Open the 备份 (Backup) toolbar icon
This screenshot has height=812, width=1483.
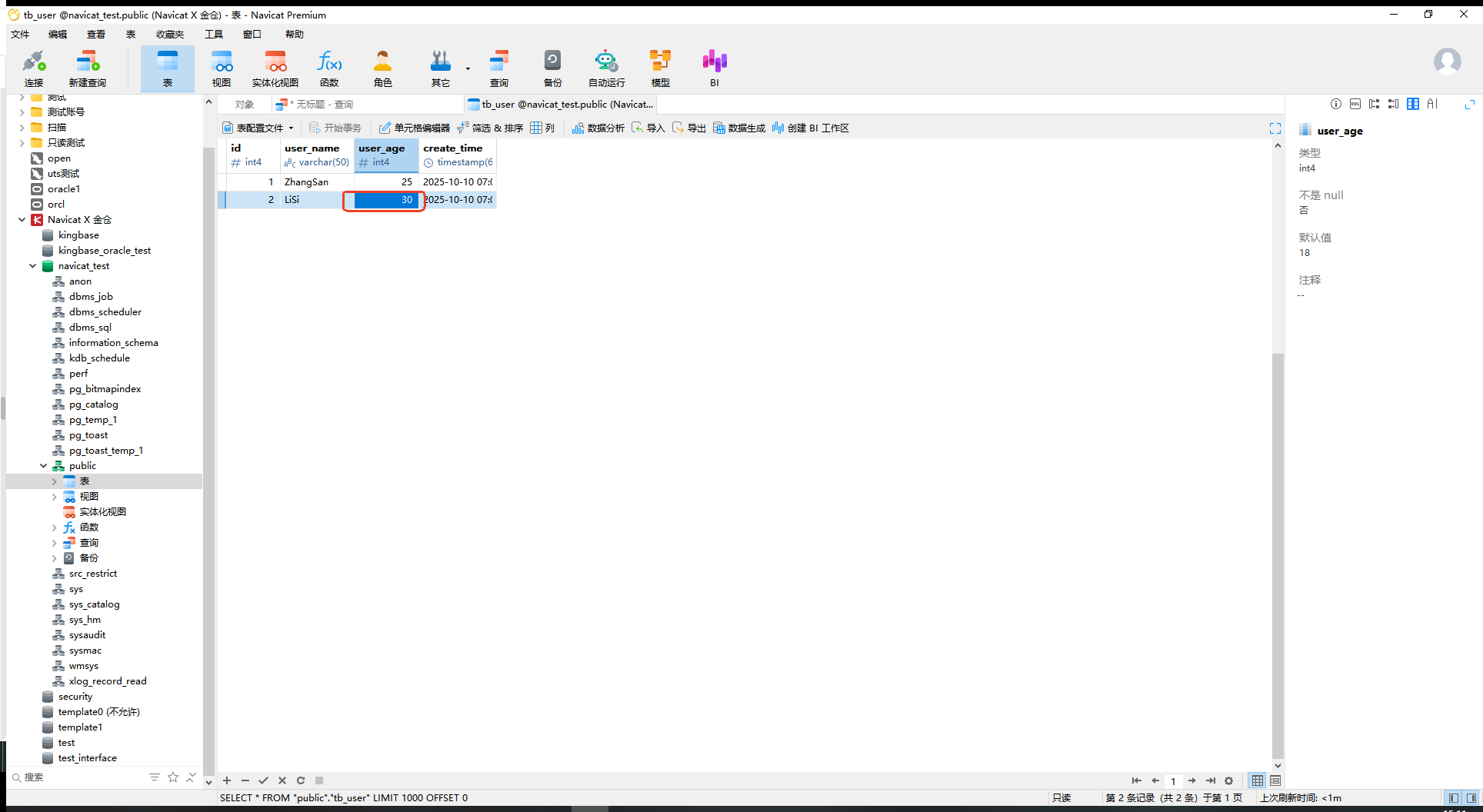pyautogui.click(x=553, y=68)
